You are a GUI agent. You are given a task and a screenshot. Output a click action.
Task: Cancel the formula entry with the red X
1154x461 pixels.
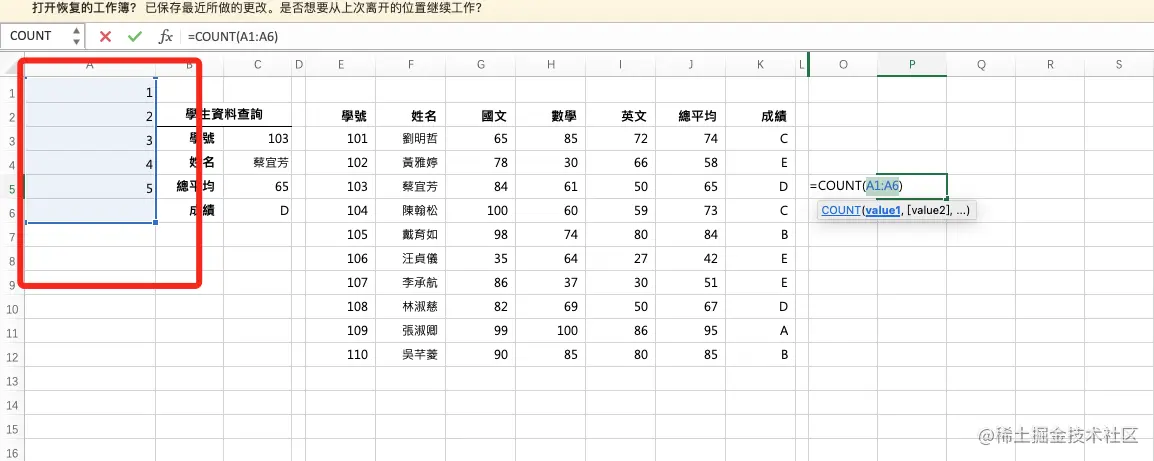(x=105, y=36)
